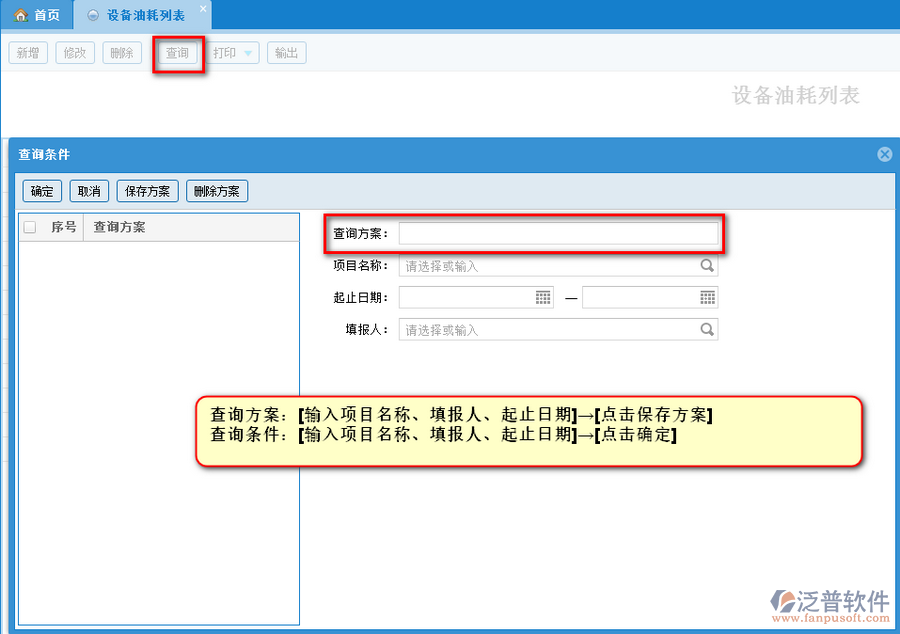
Task: Focus the 项目名称 input field
Action: point(558,266)
